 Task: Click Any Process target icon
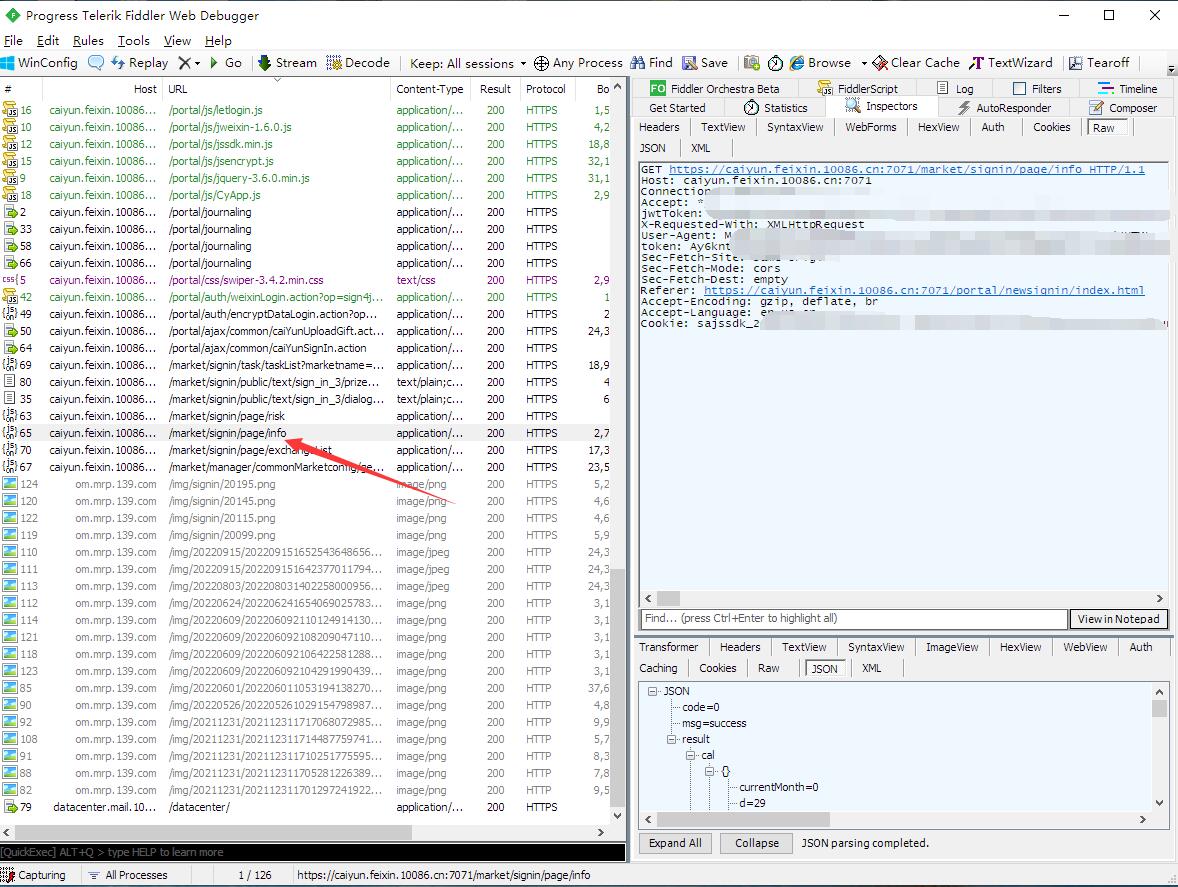pyautogui.click(x=541, y=63)
